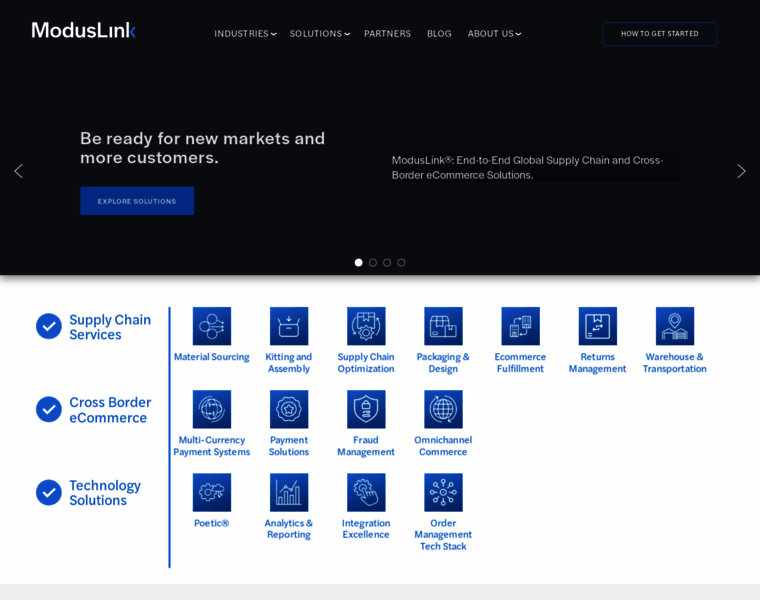
Task: Open the Packaging & Design icon
Action: 443,326
